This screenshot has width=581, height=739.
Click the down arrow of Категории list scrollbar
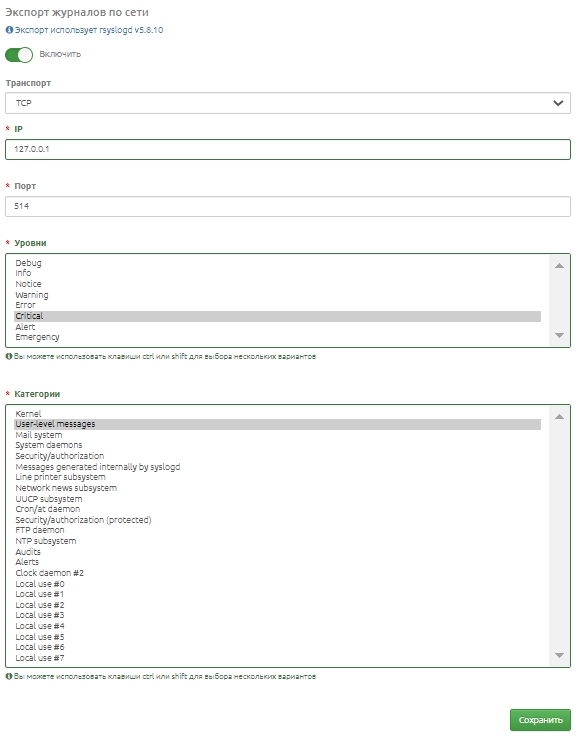559,656
